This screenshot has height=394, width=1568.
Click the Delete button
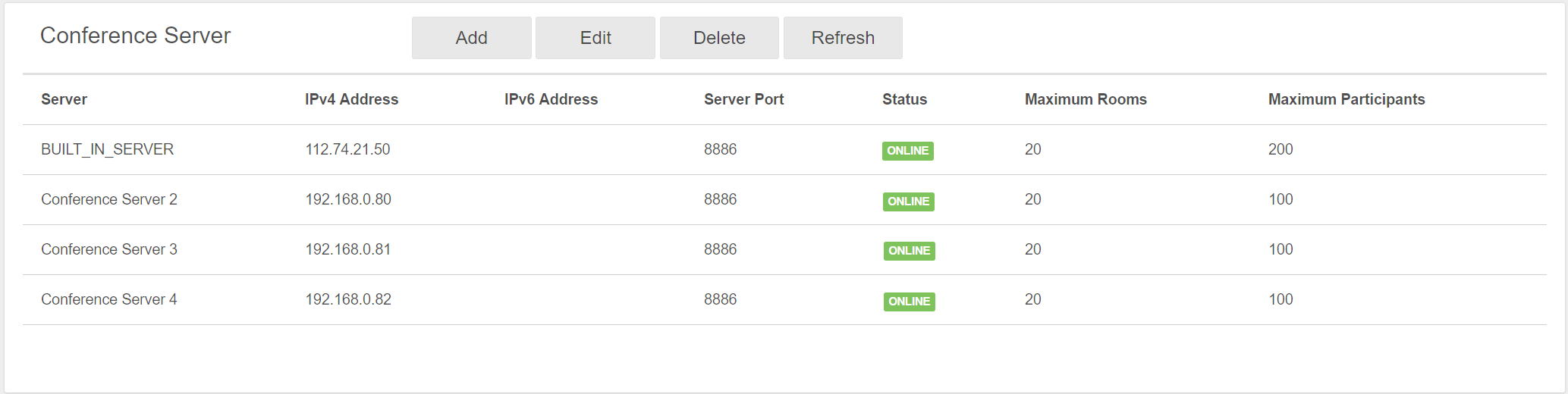pos(718,38)
